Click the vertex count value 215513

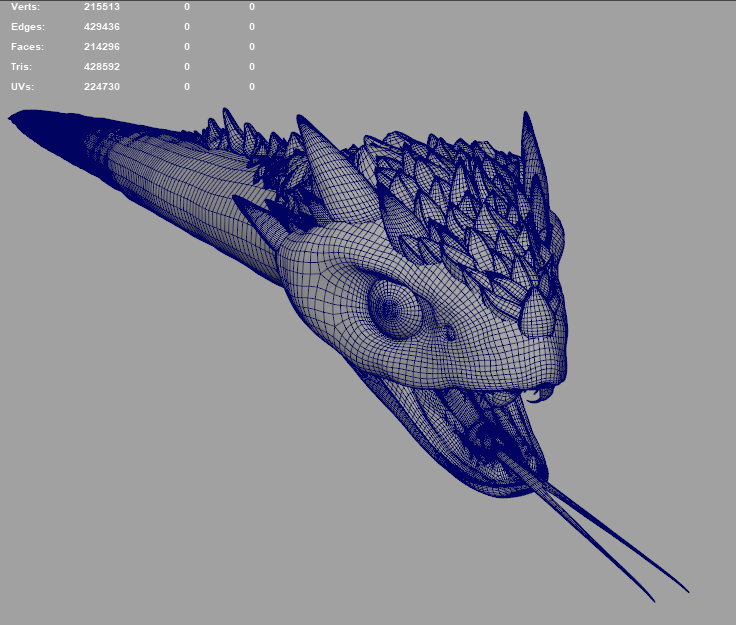tap(101, 7)
